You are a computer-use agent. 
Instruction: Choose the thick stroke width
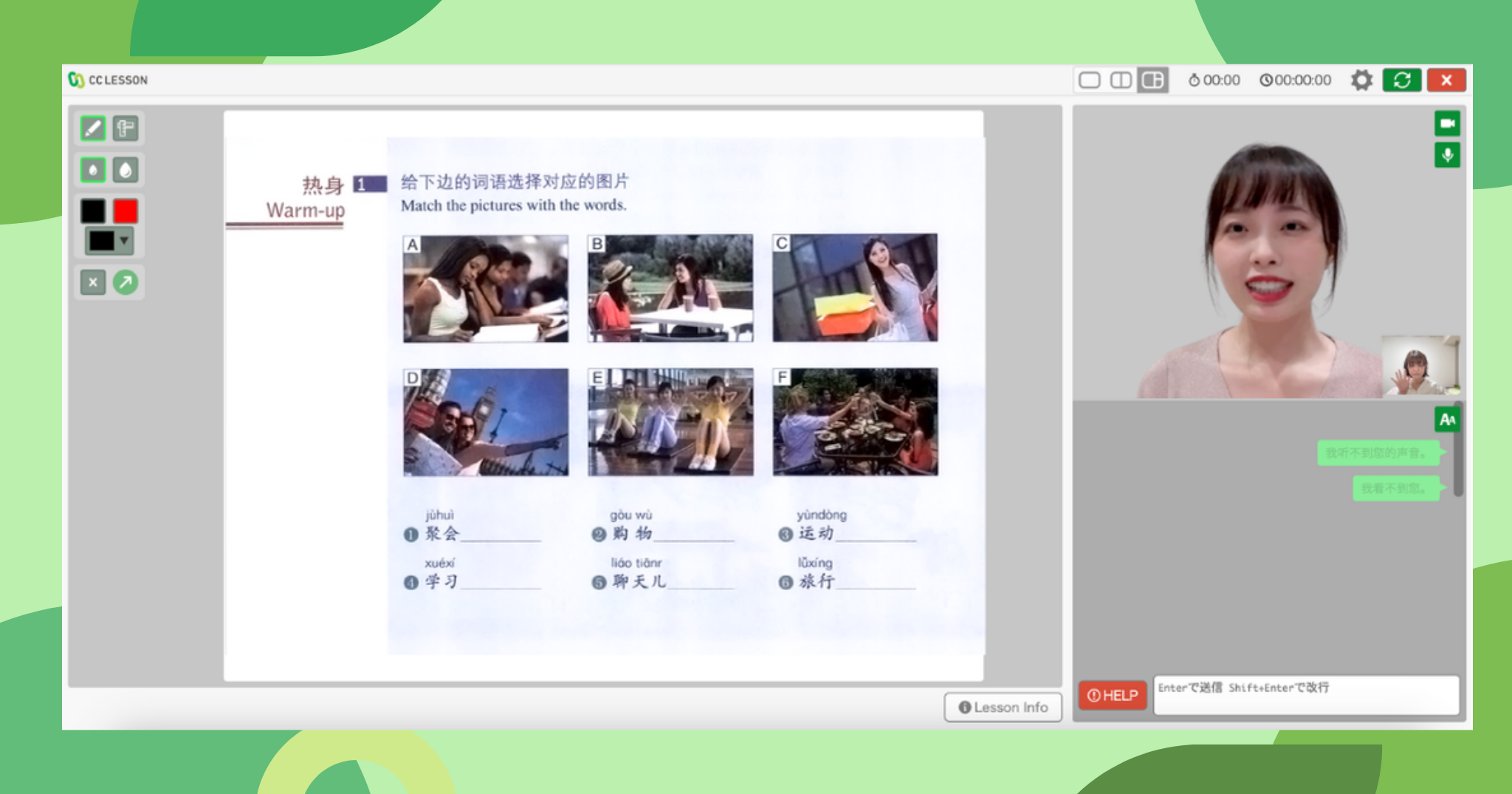point(126,170)
